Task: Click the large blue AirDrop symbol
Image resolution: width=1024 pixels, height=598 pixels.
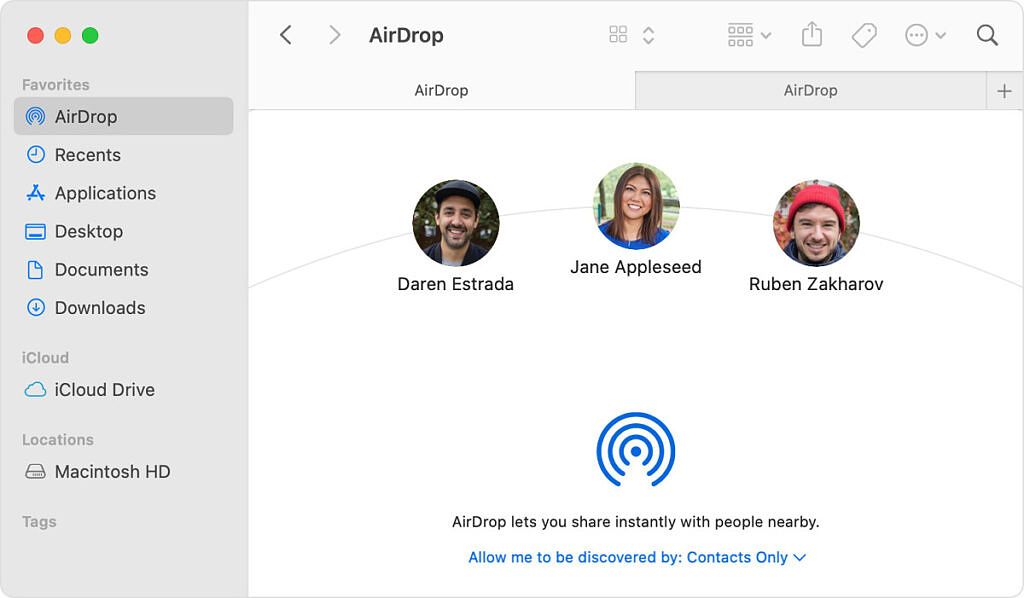Action: click(636, 452)
